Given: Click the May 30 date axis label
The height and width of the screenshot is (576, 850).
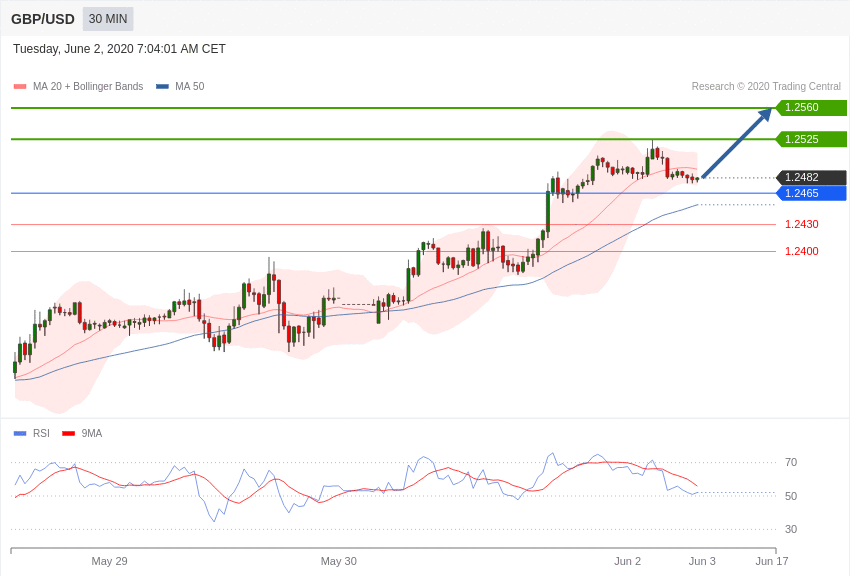Looking at the screenshot, I should [339, 561].
